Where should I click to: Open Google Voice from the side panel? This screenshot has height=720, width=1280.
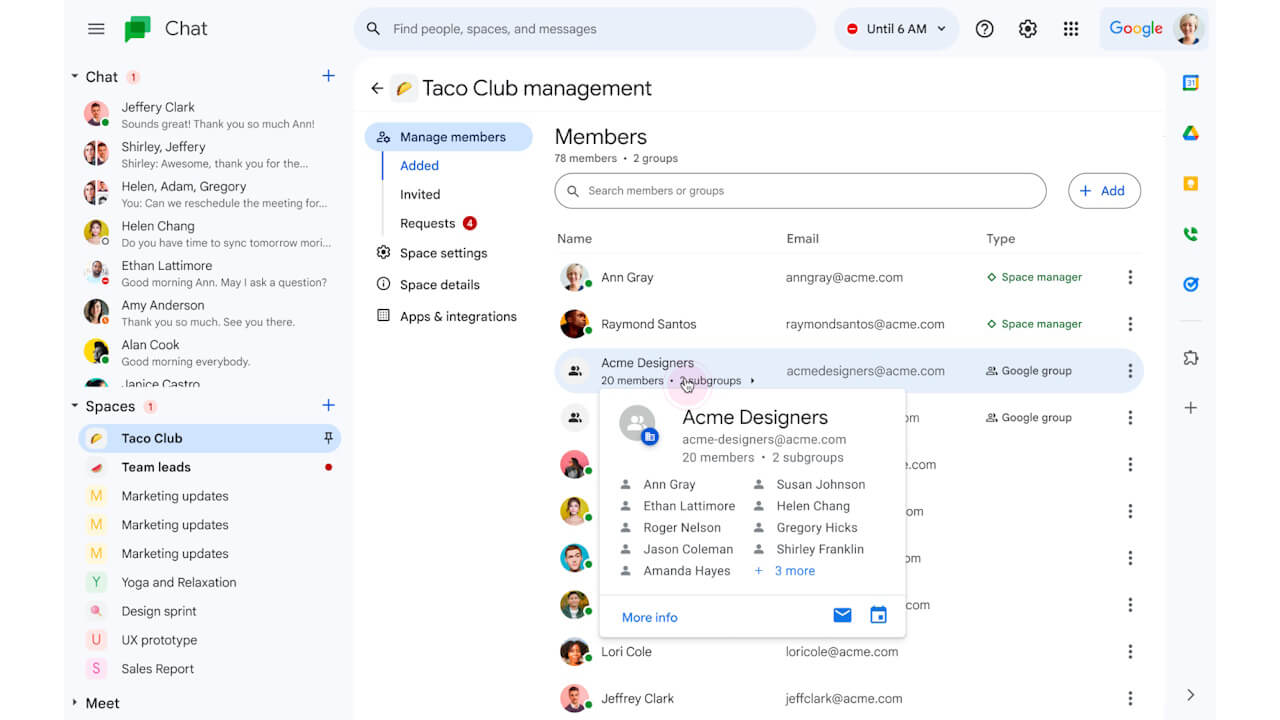1190,233
